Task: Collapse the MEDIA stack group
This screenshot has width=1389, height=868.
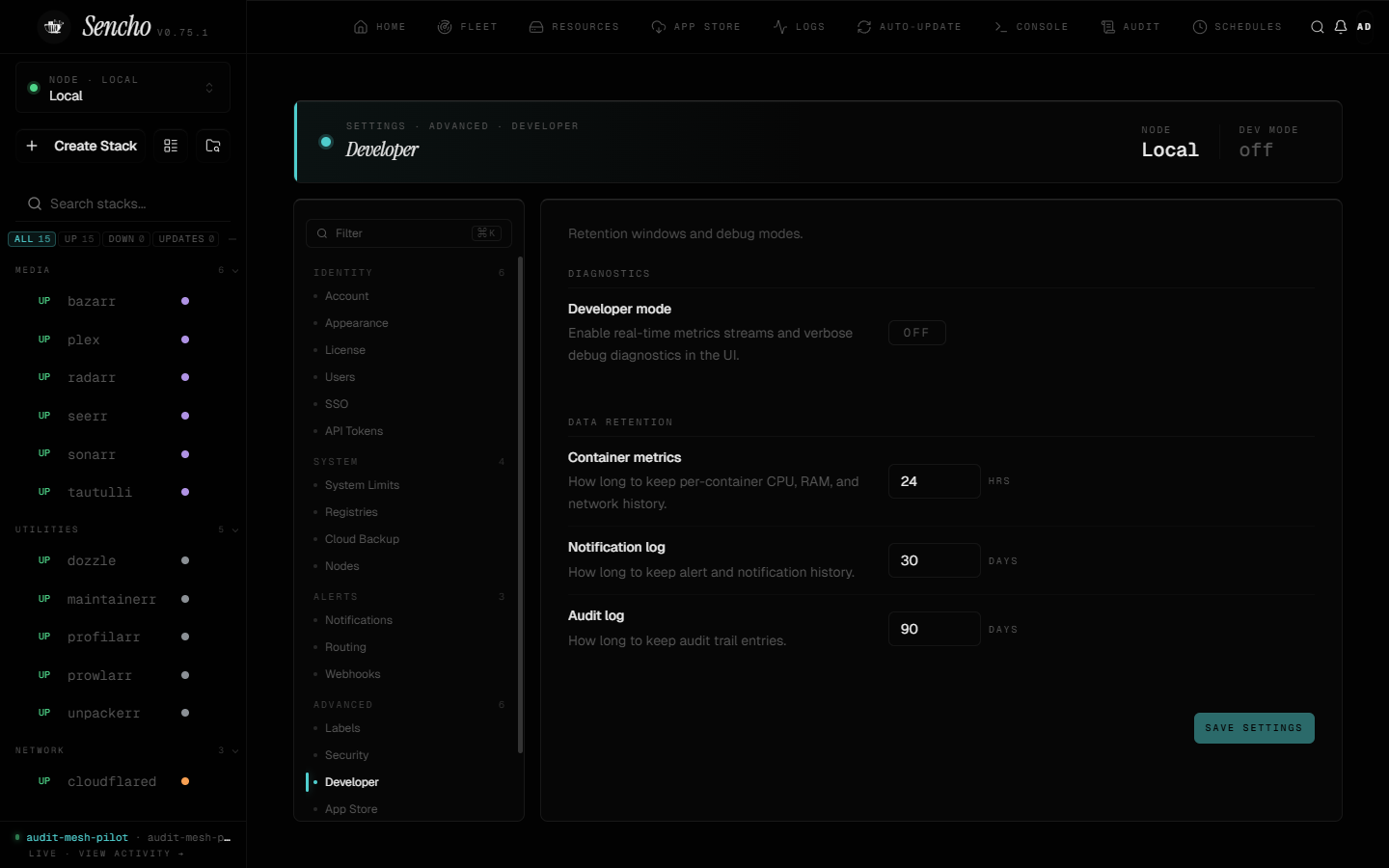Action: pyautogui.click(x=235, y=271)
